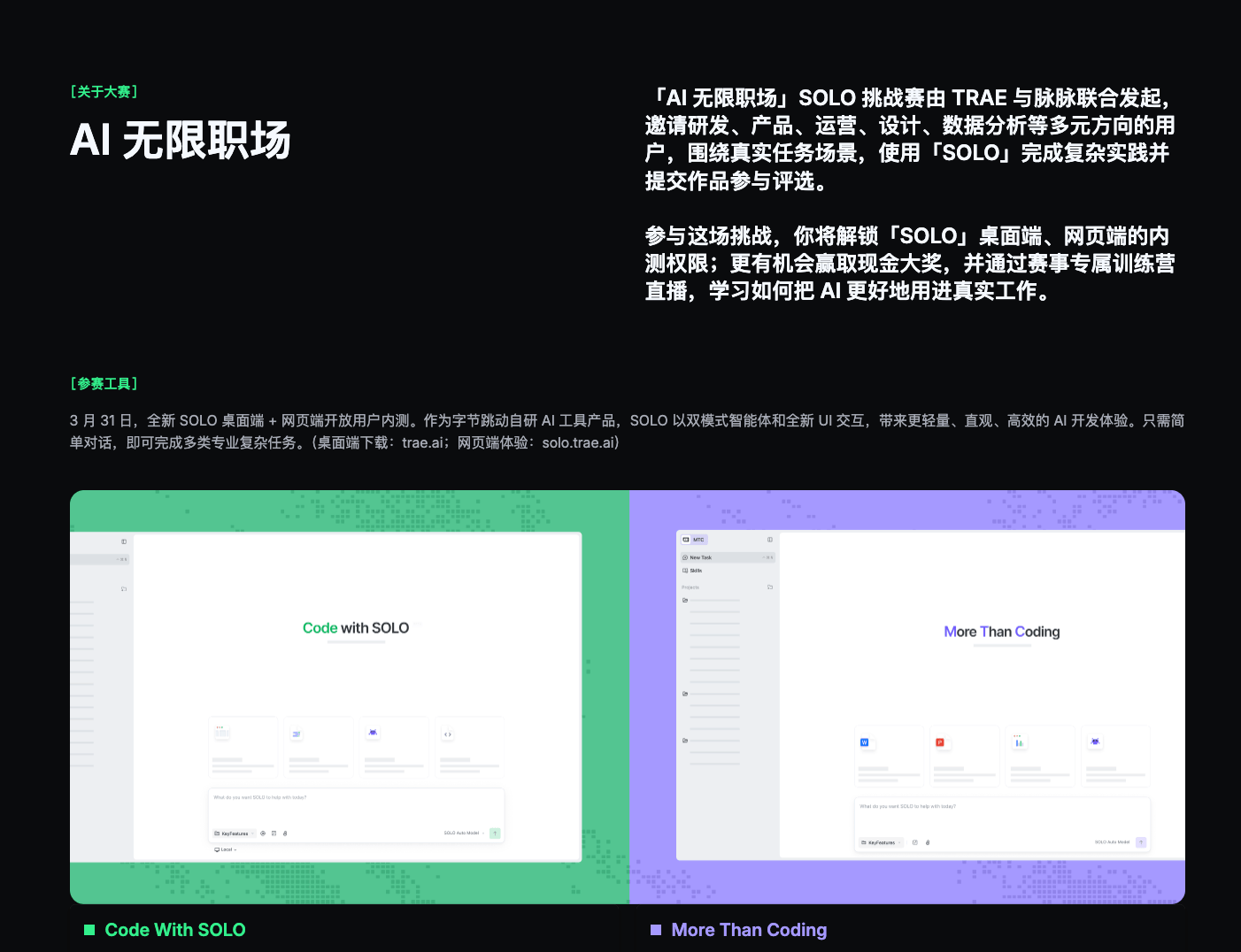Viewport: 1241px width, 952px height.
Task: Click the new-folder icon in the green mockup sidebar
Action: pyautogui.click(x=124, y=588)
